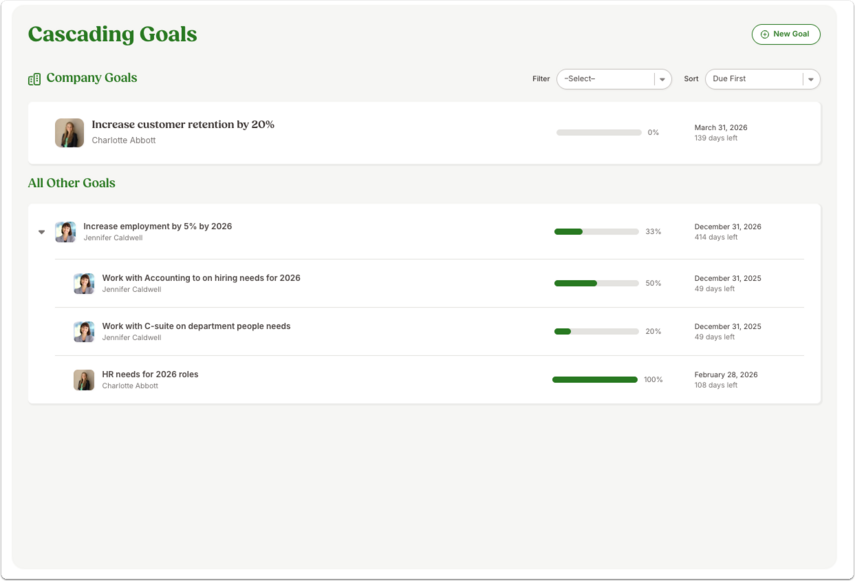Collapse the Increase employment goal tree
The image size is (855, 581).
(x=41, y=232)
